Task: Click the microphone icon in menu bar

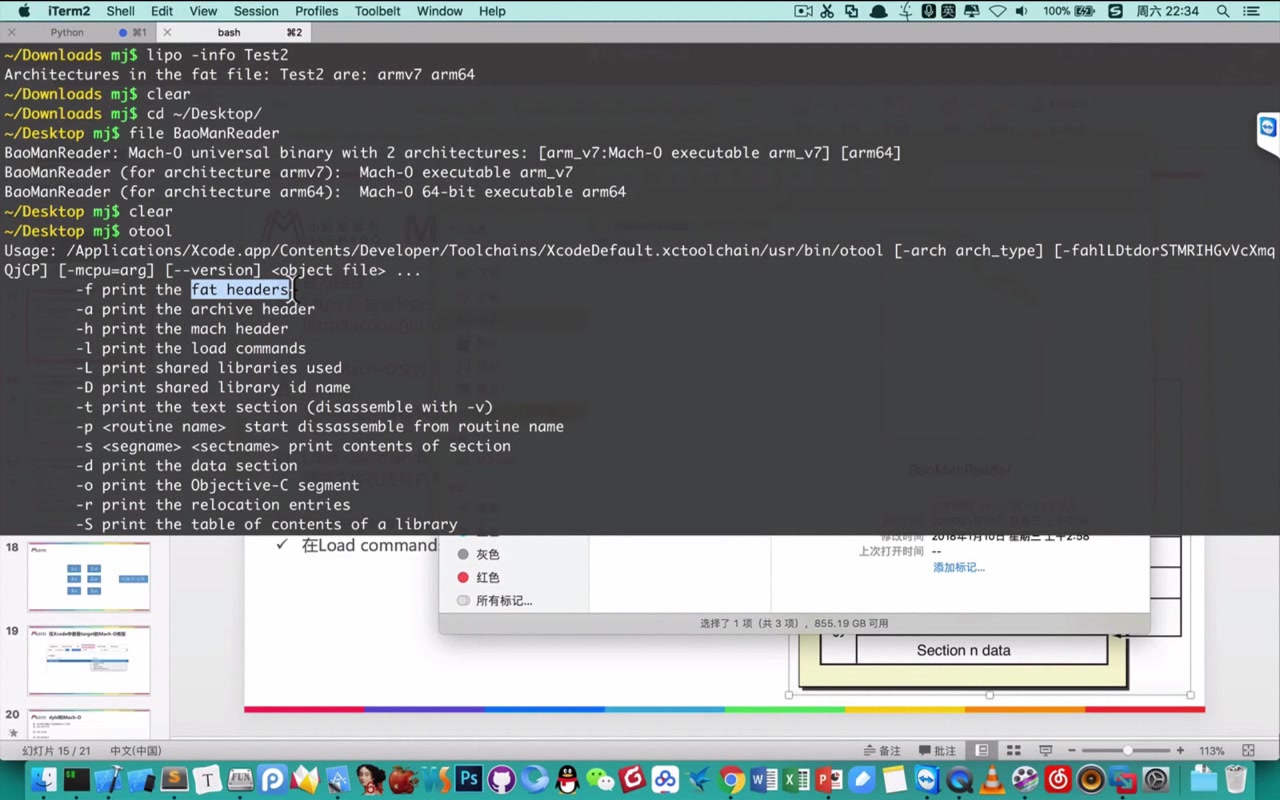Action: point(929,11)
